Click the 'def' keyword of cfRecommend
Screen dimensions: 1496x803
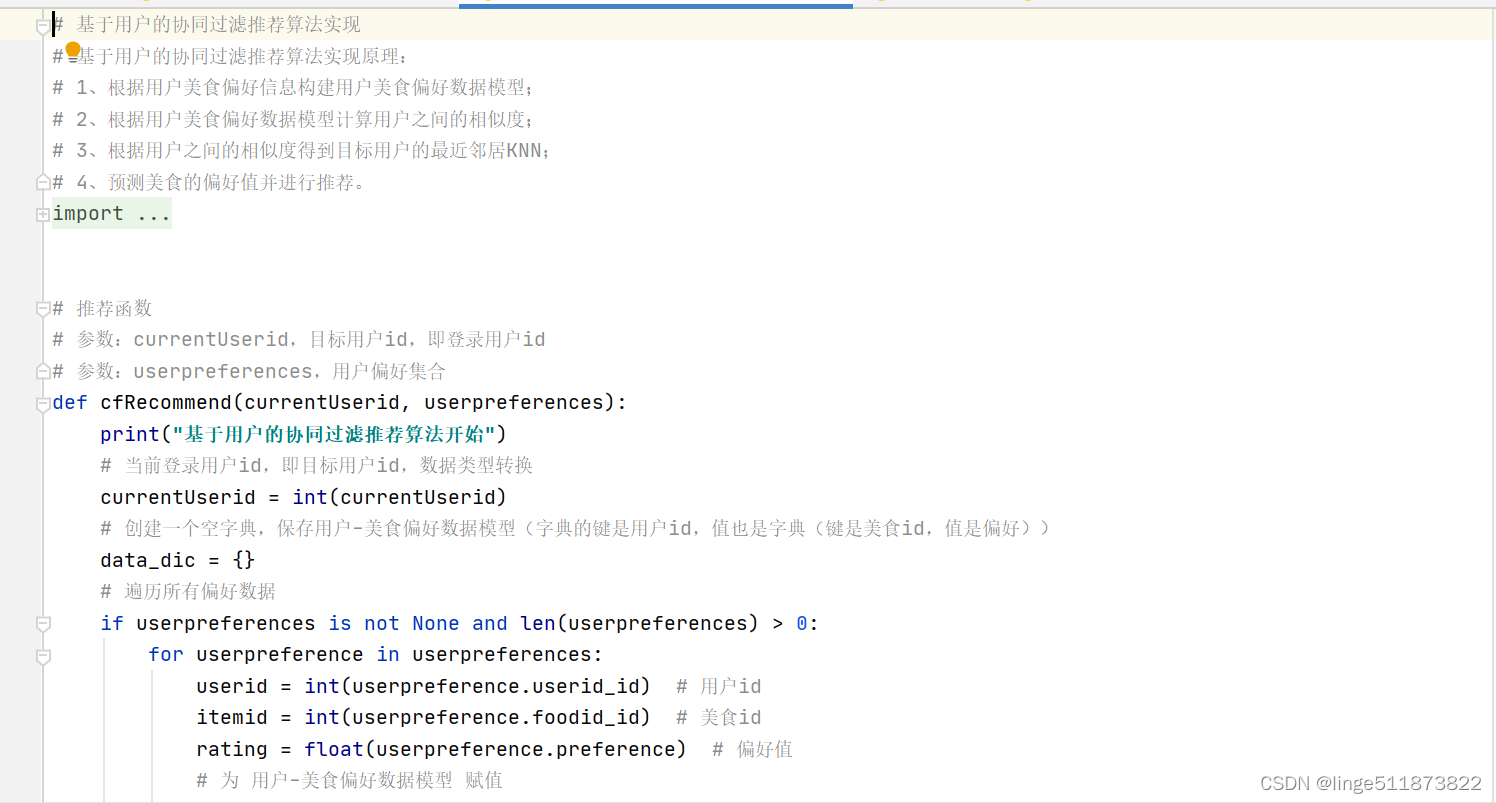[70, 403]
